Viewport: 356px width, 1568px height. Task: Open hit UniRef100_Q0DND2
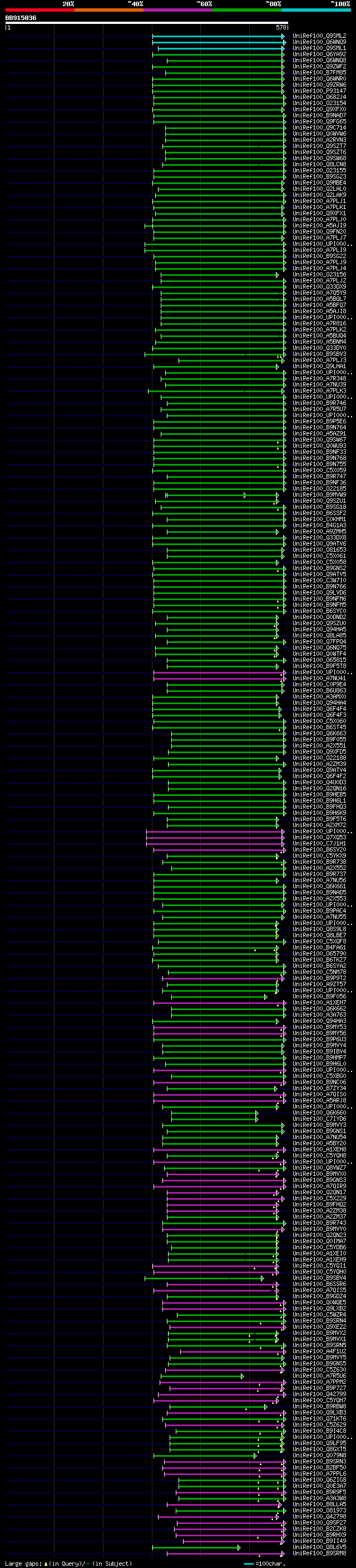tap(319, 617)
